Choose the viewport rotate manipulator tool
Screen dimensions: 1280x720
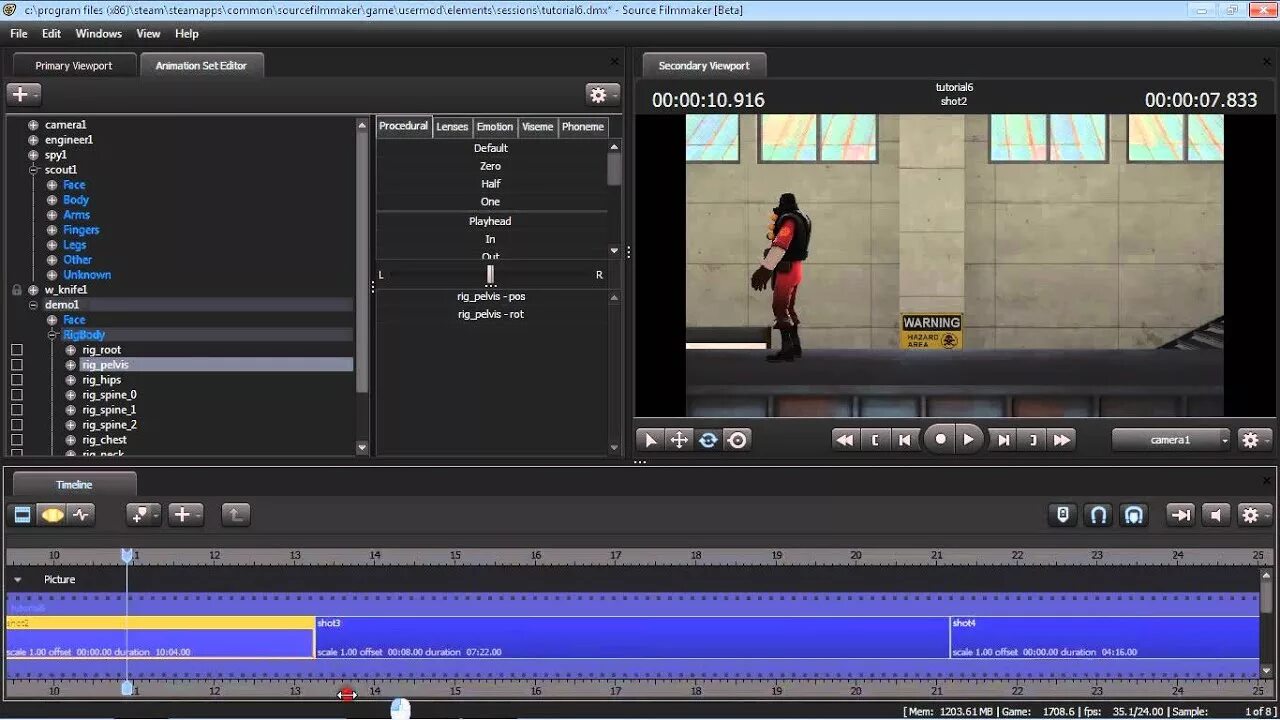click(x=708, y=440)
